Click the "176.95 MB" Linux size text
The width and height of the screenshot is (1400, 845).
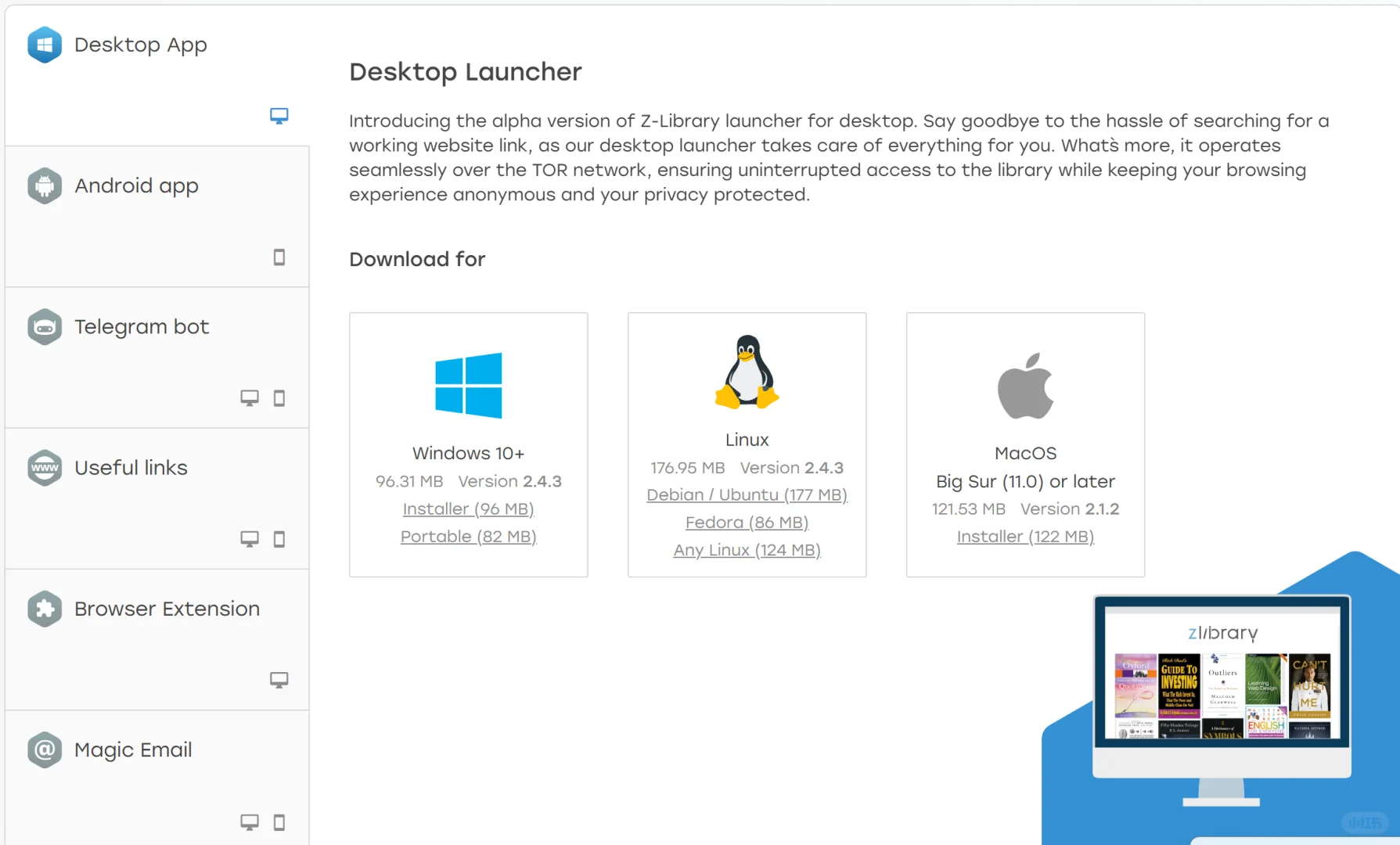688,468
